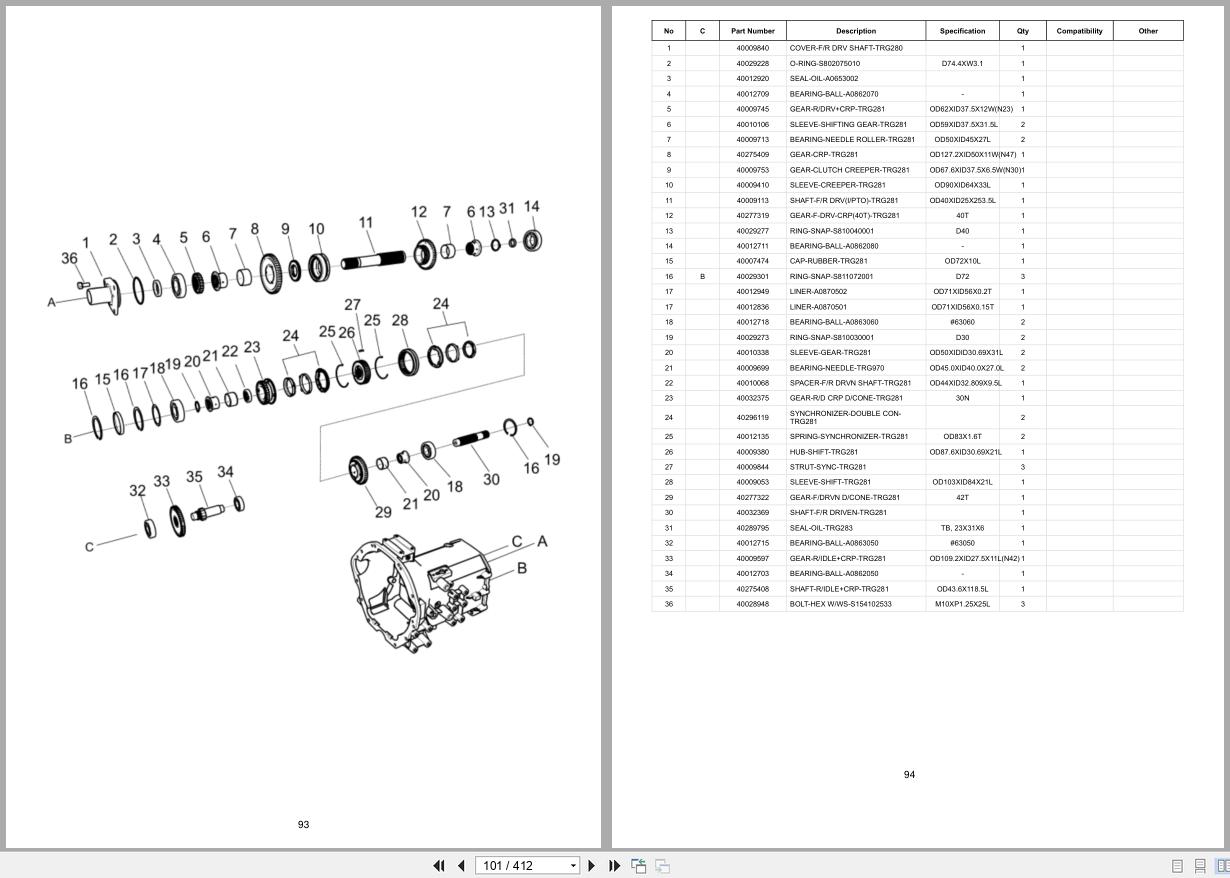Select specification 40T in the table
1230x878 pixels.
pyautogui.click(x=962, y=215)
